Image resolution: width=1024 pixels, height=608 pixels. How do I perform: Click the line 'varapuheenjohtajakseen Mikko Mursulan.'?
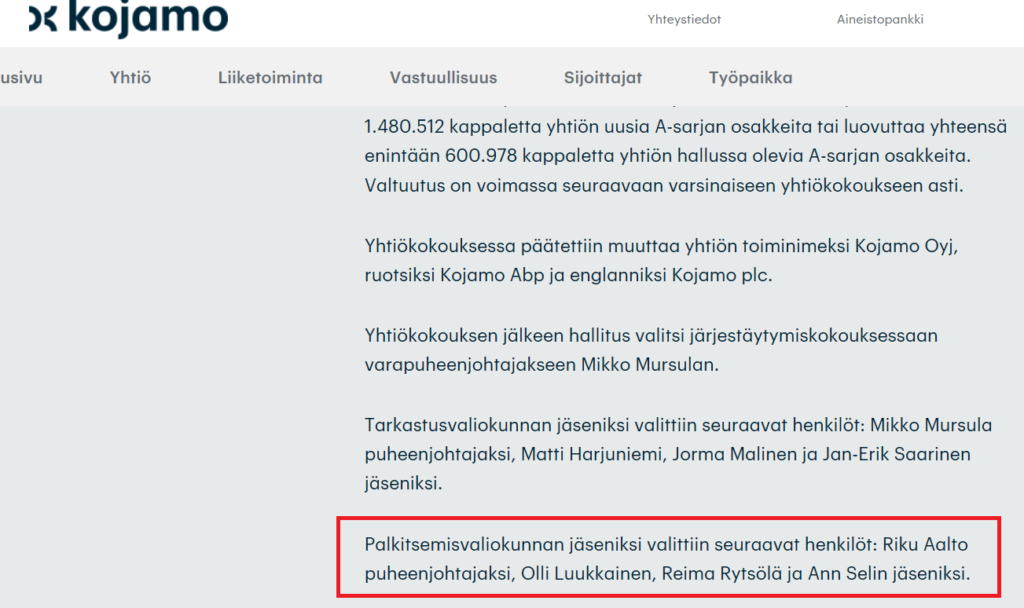click(541, 364)
